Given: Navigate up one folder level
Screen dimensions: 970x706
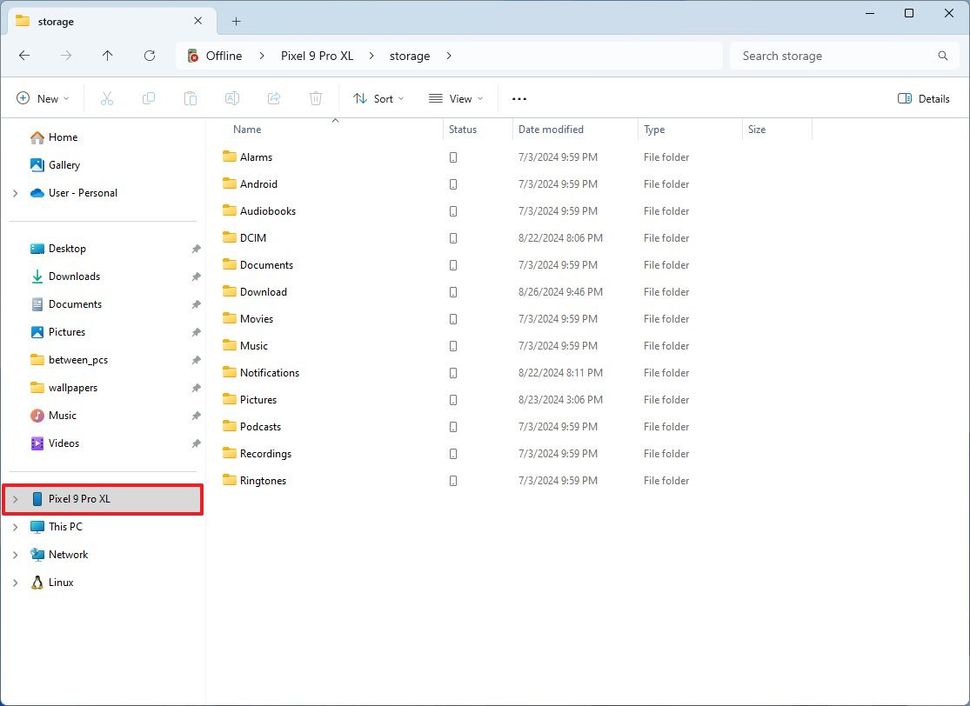Looking at the screenshot, I should coord(107,56).
